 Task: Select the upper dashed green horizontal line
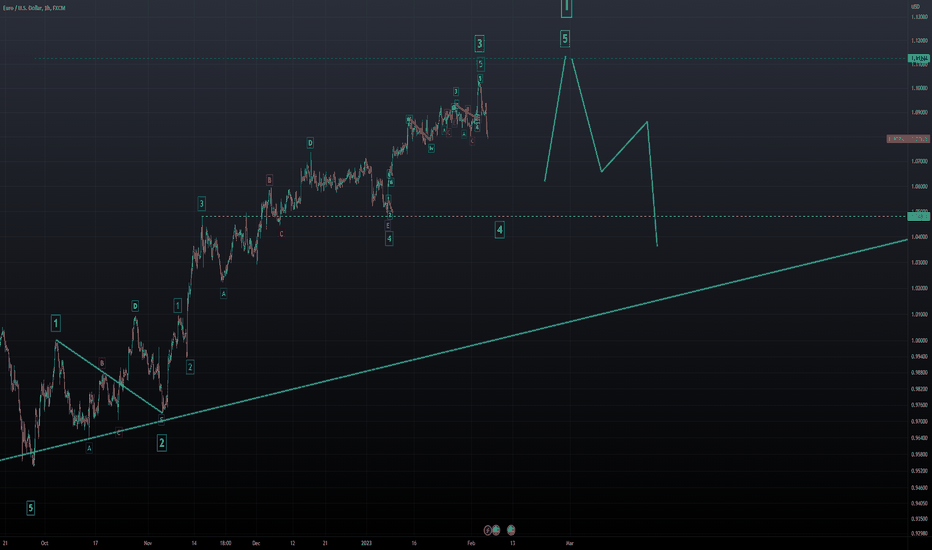pyautogui.click(x=470, y=58)
